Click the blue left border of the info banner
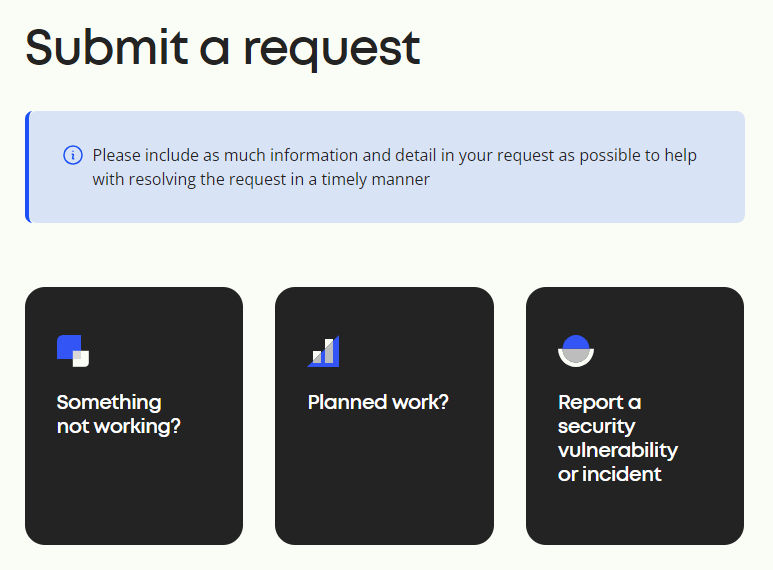The width and height of the screenshot is (773, 570). pos(28,167)
